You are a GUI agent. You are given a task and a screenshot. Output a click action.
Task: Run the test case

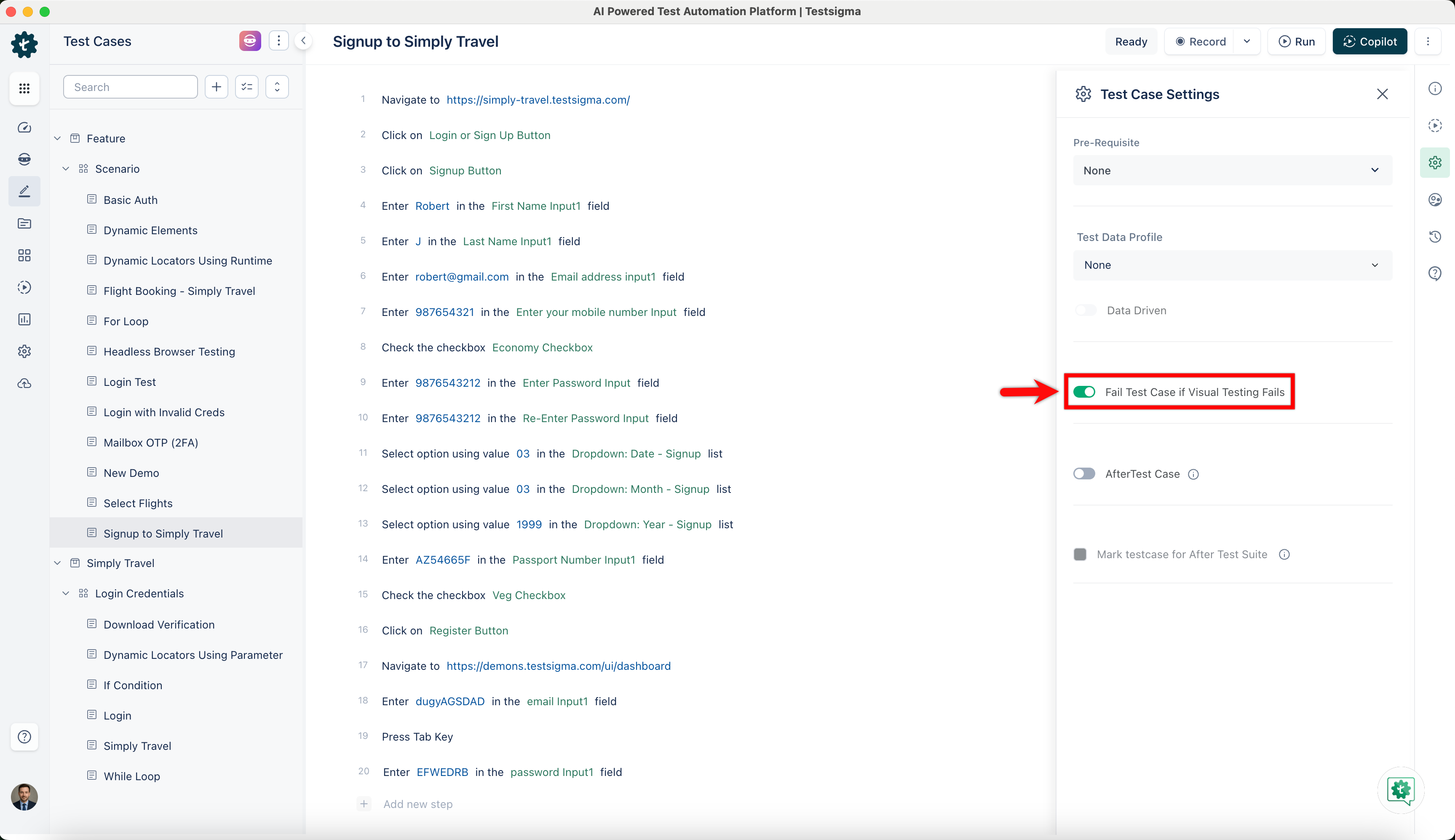(1296, 42)
